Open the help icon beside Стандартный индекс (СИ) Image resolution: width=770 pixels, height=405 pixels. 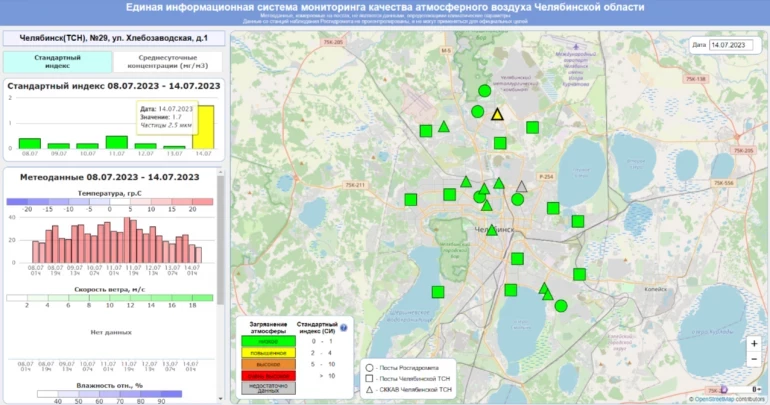coord(343,327)
